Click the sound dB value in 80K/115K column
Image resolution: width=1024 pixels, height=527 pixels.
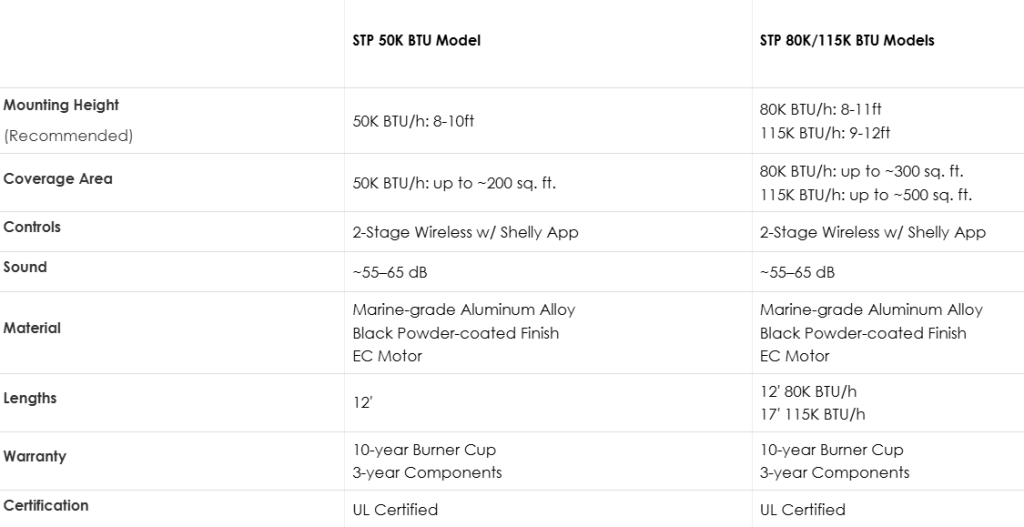point(797,272)
